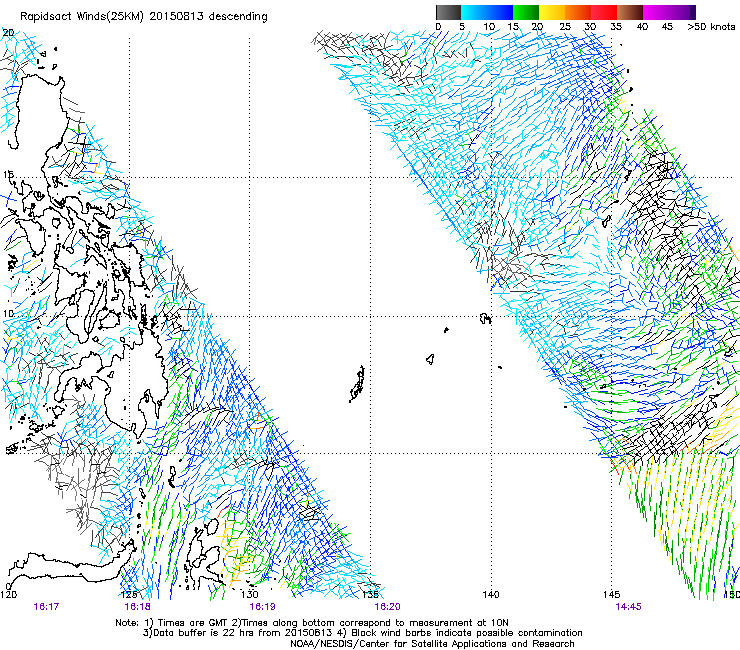
Task: Click the '40' label under the color legend
Action: pos(642,26)
